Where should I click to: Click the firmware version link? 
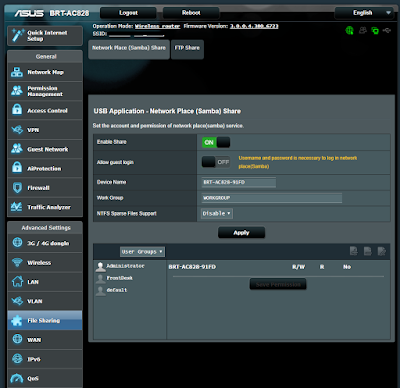(254, 26)
